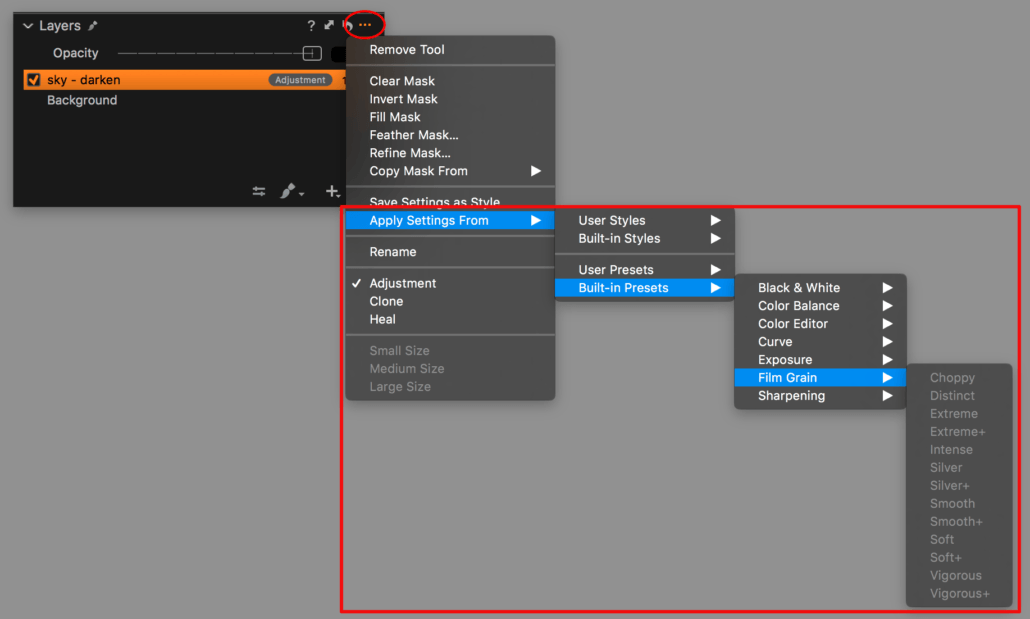Click the reset adjustments icon
Viewport: 1030px width, 619px height.
(x=345, y=25)
